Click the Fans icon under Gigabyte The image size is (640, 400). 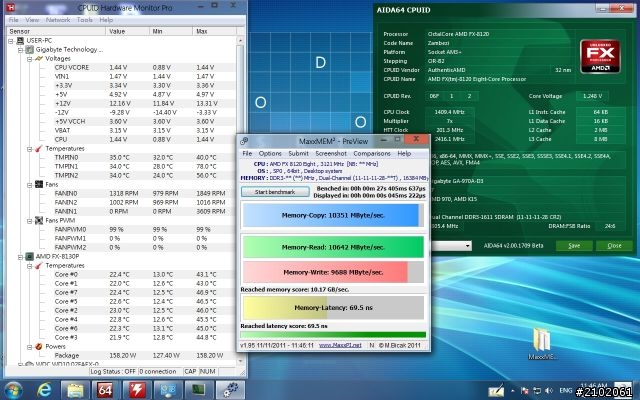[39, 184]
